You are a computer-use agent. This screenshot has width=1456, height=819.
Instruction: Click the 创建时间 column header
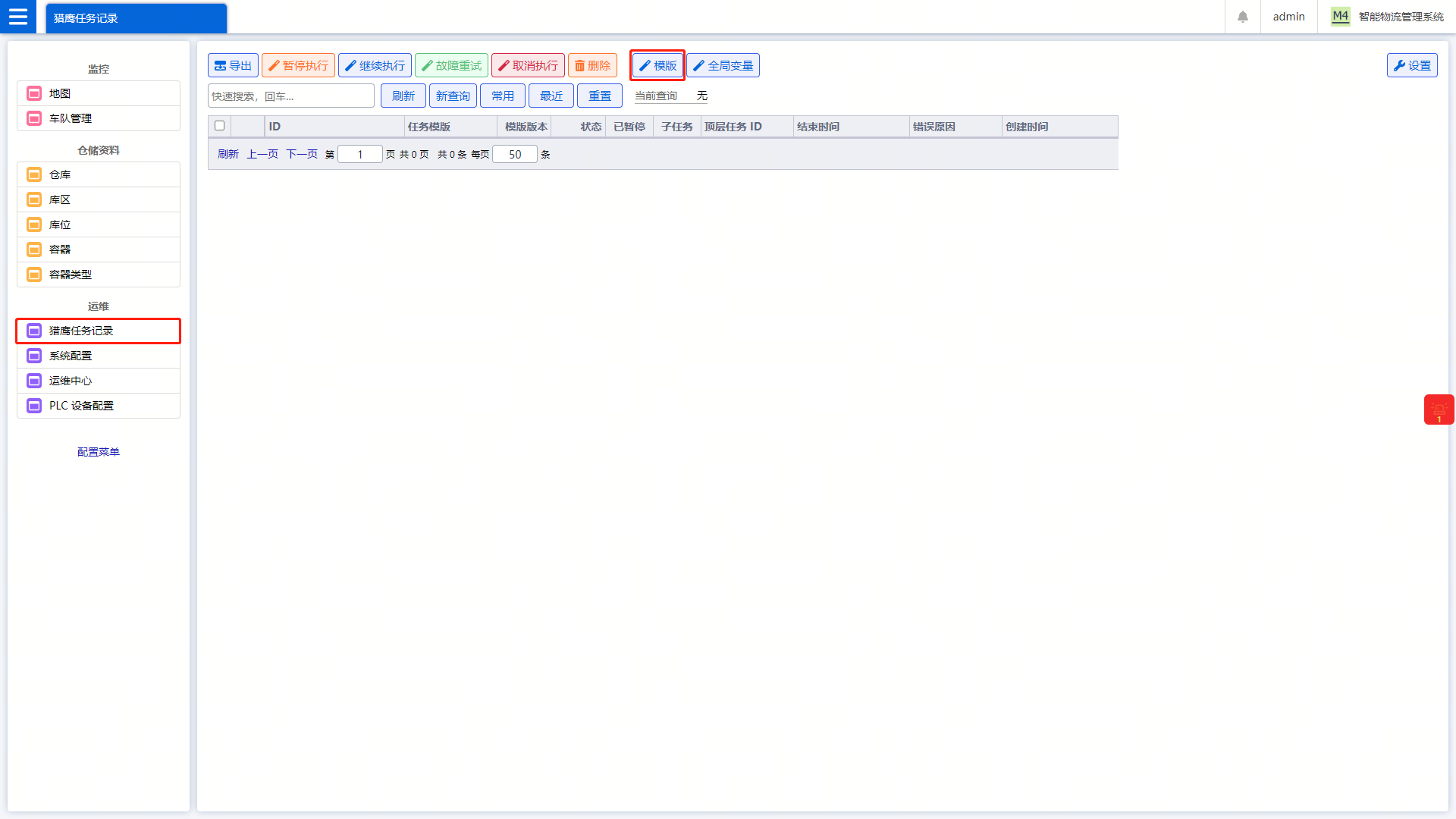(x=1059, y=127)
